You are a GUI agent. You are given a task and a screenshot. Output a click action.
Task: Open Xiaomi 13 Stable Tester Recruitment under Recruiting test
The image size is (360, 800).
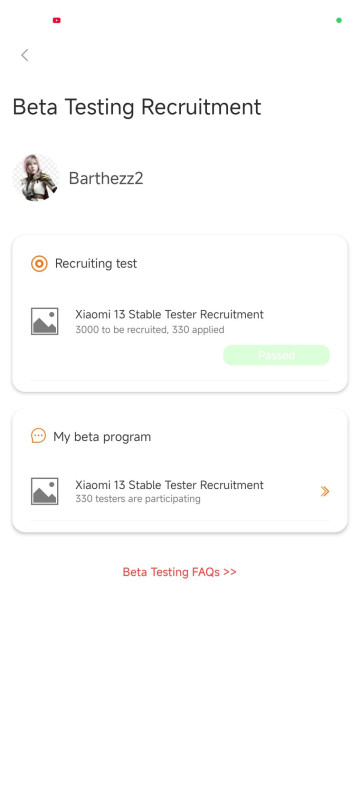coord(169,314)
